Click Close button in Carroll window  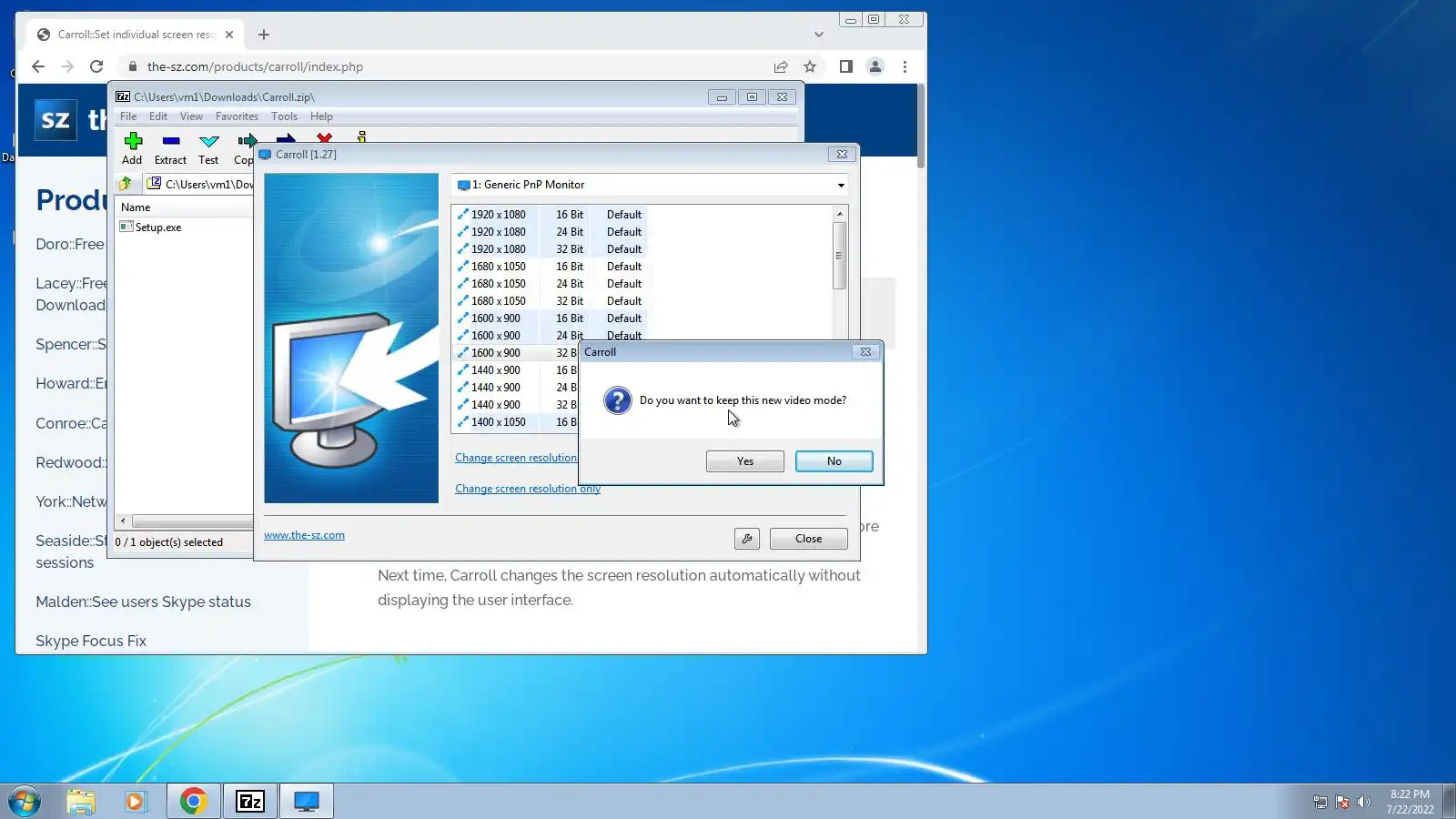coord(808,539)
